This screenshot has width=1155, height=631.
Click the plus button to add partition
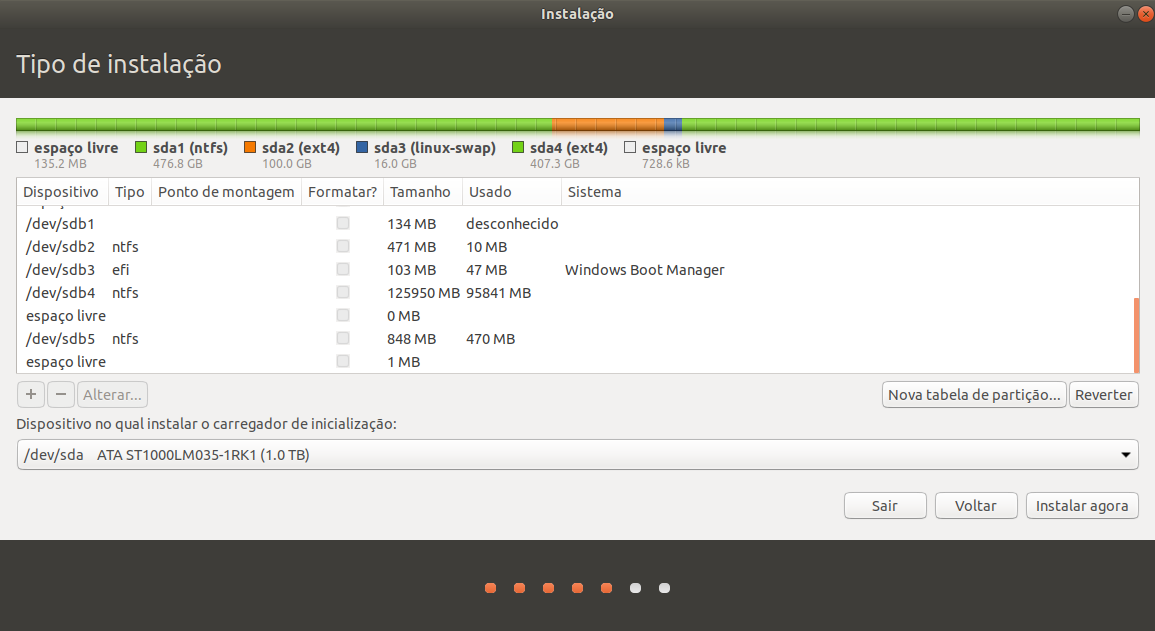pos(31,395)
